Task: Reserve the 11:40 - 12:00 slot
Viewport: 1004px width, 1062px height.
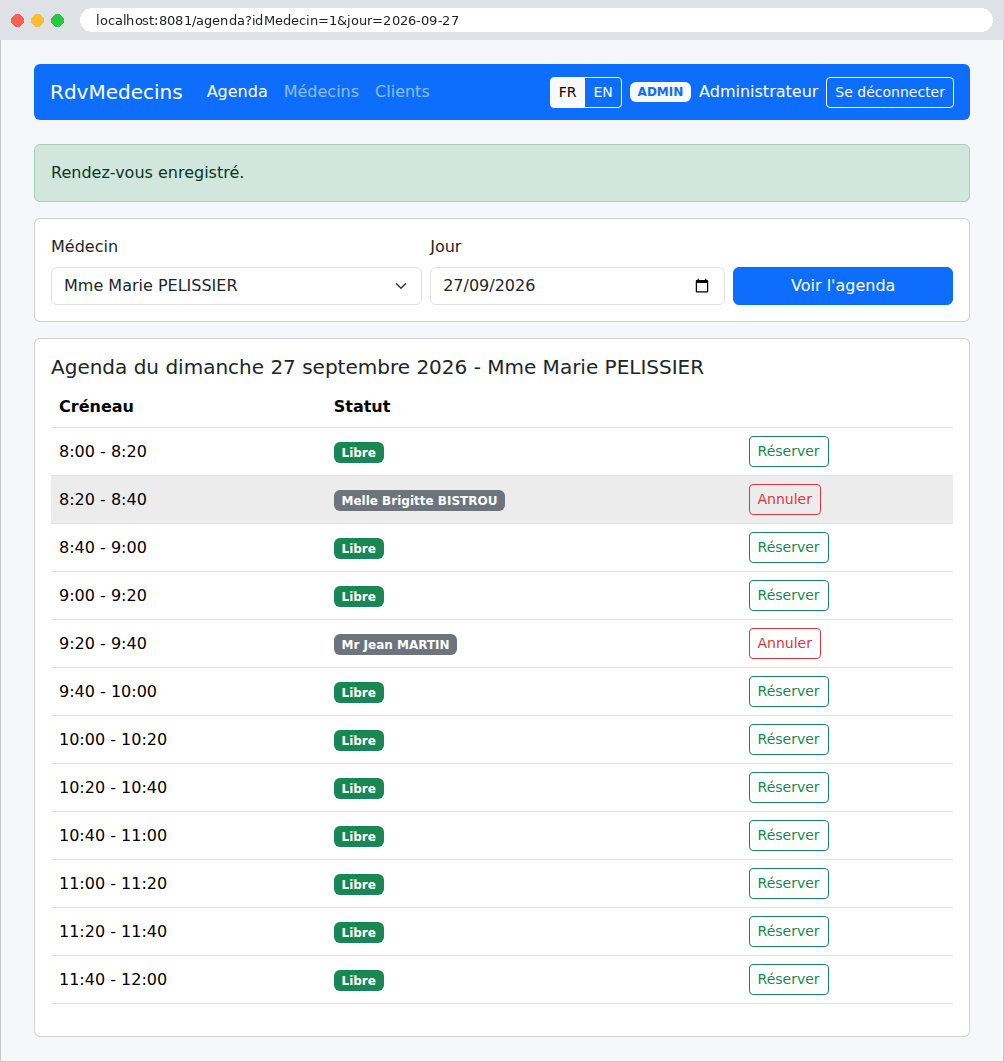Action: point(789,981)
